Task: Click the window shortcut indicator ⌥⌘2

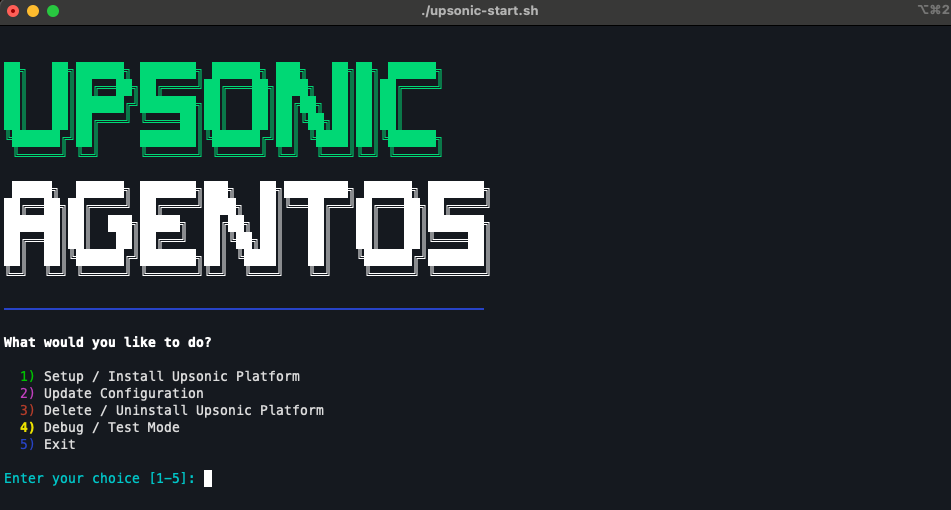Action: click(x=933, y=10)
